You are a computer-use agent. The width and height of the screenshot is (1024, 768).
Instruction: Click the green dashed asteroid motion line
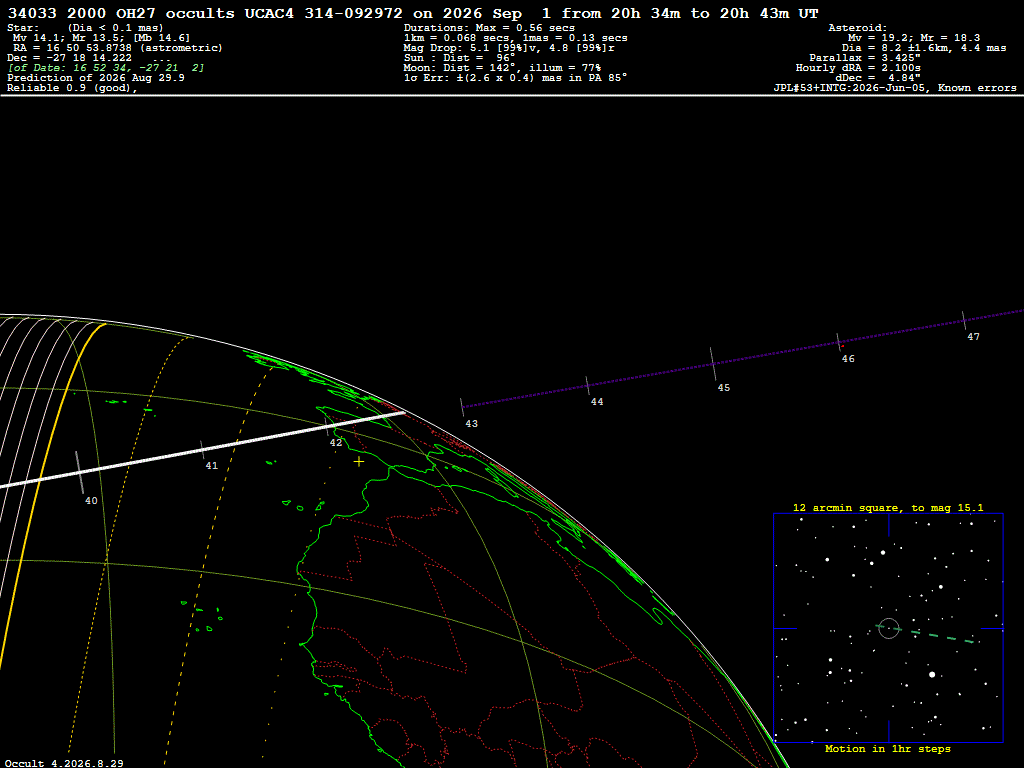(926, 634)
